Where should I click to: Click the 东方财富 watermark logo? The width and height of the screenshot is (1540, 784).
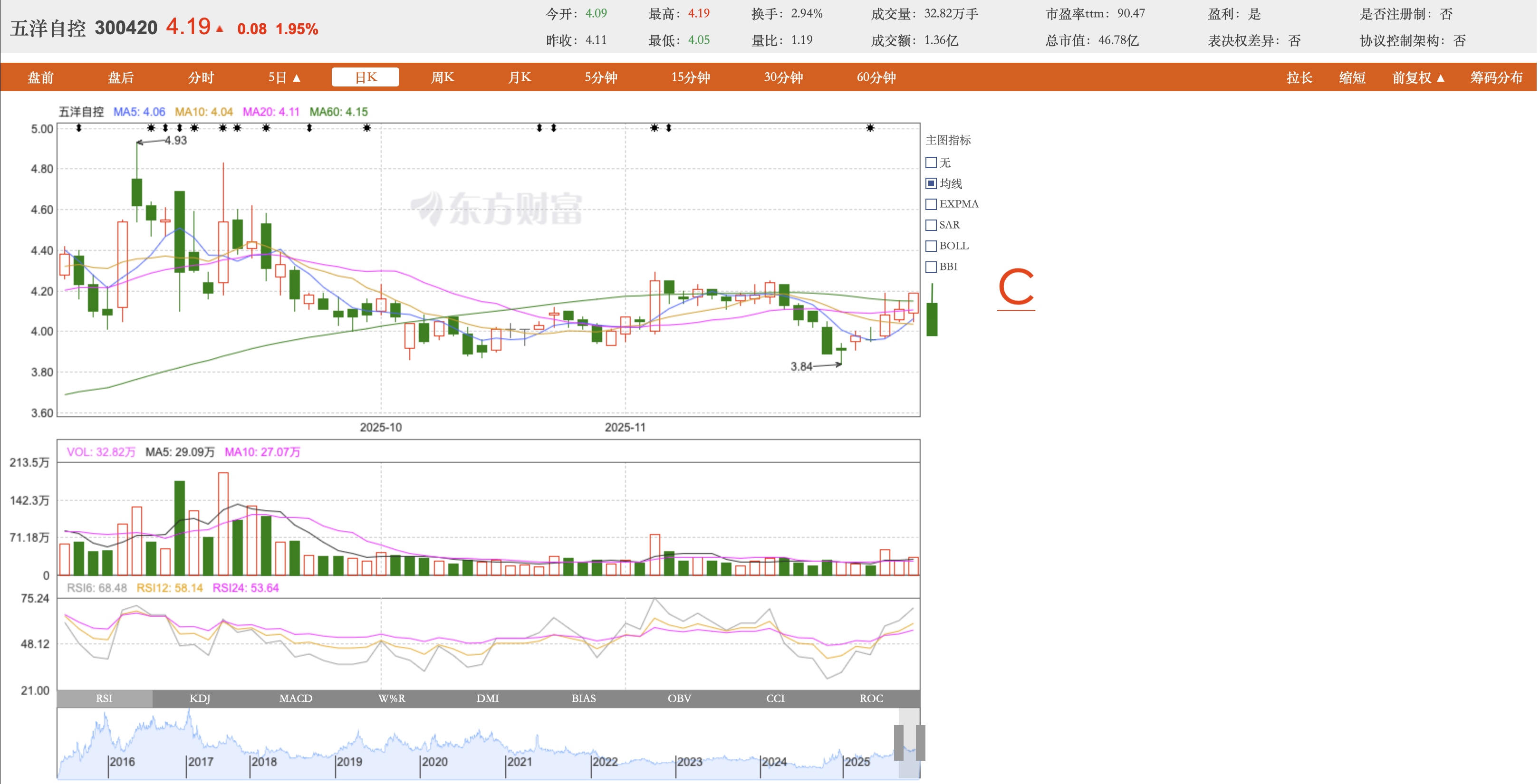[x=497, y=209]
